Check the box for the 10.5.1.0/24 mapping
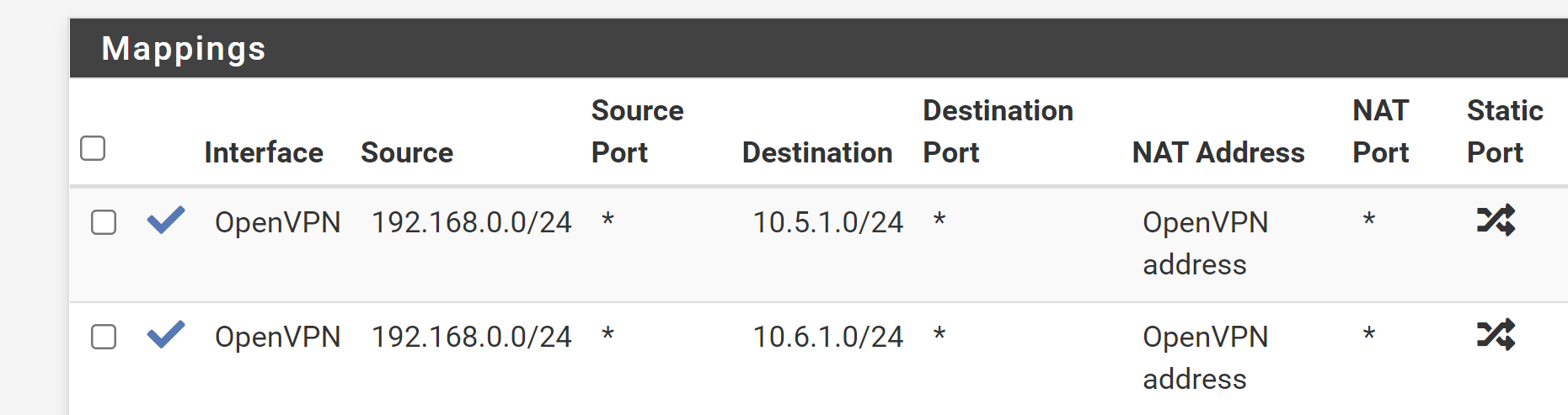Screen dimensions: 1568x415 click(x=104, y=222)
